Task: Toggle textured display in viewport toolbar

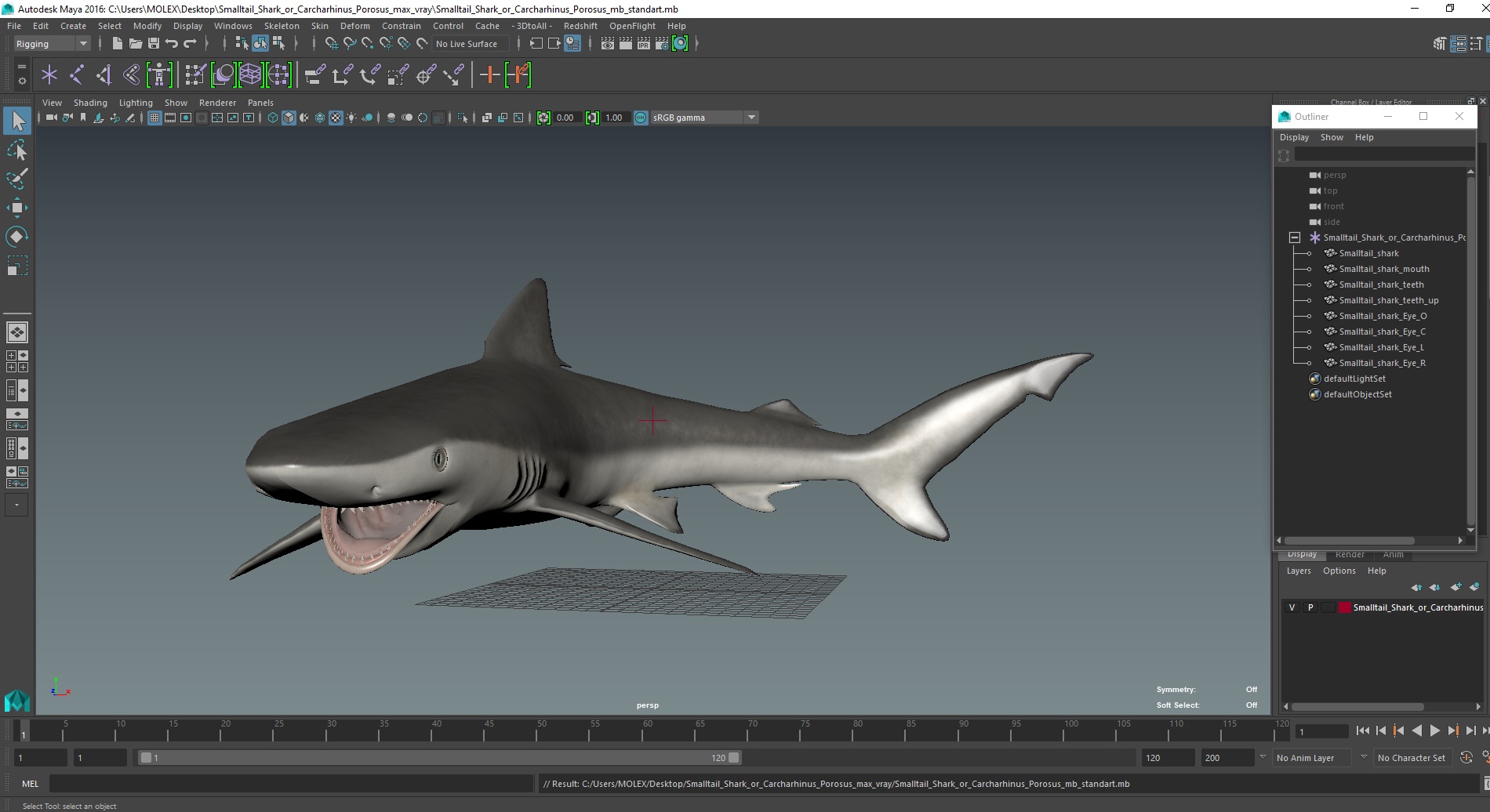Action: coord(336,118)
